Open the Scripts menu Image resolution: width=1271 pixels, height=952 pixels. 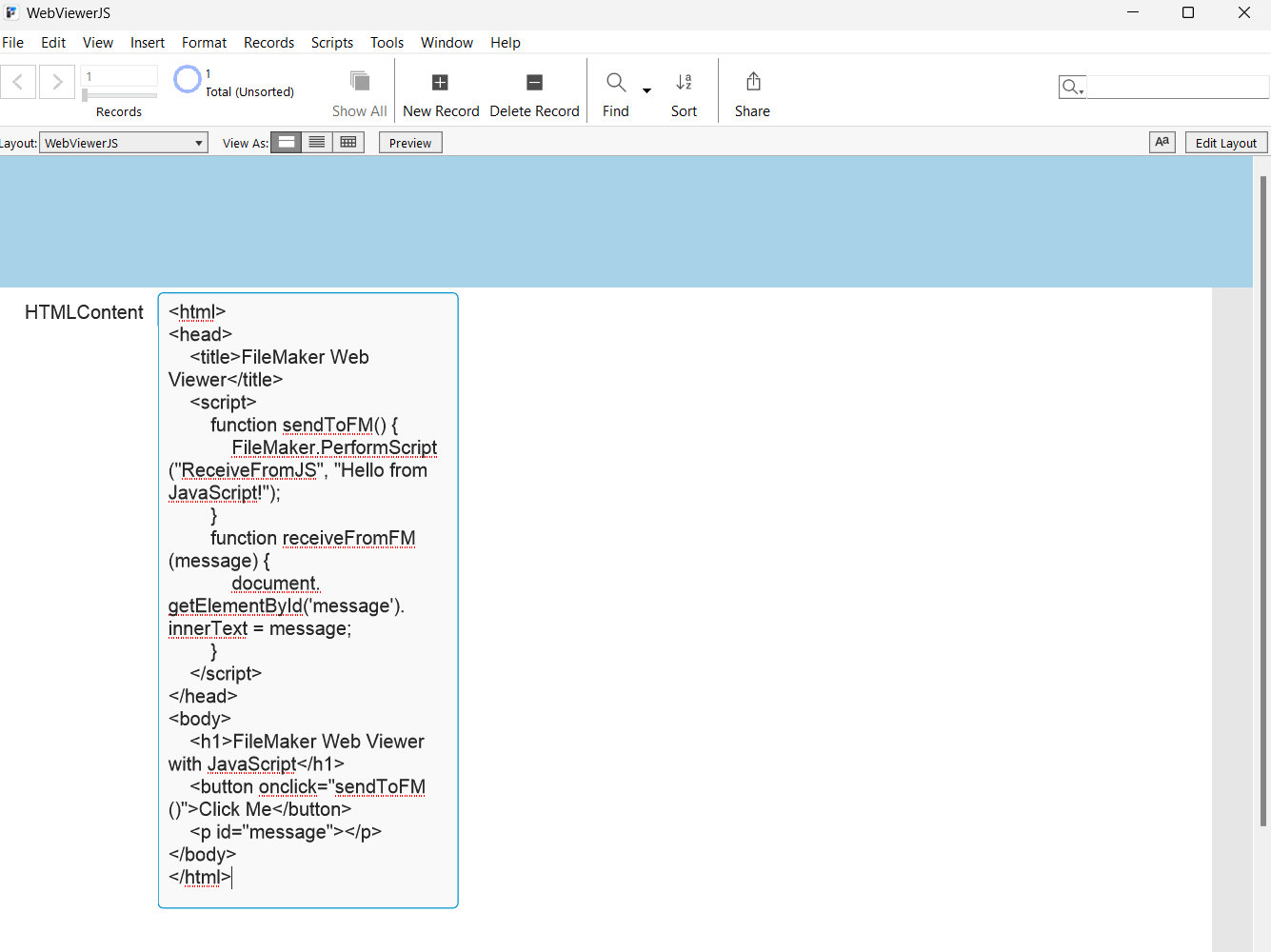tap(332, 43)
